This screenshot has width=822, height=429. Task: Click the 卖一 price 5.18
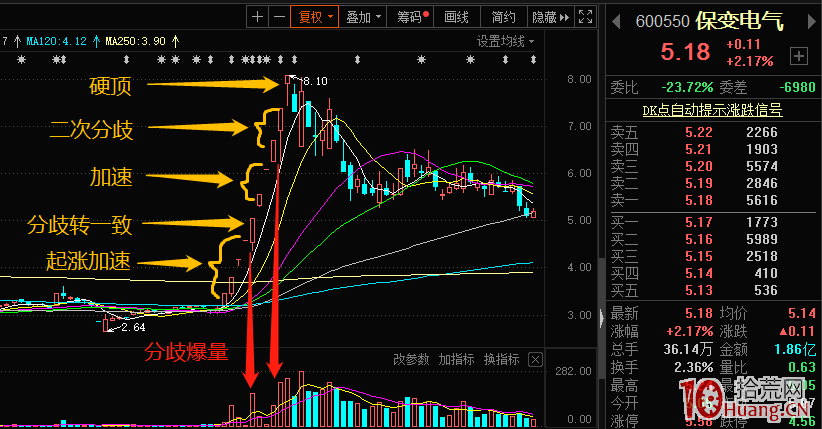pos(699,200)
